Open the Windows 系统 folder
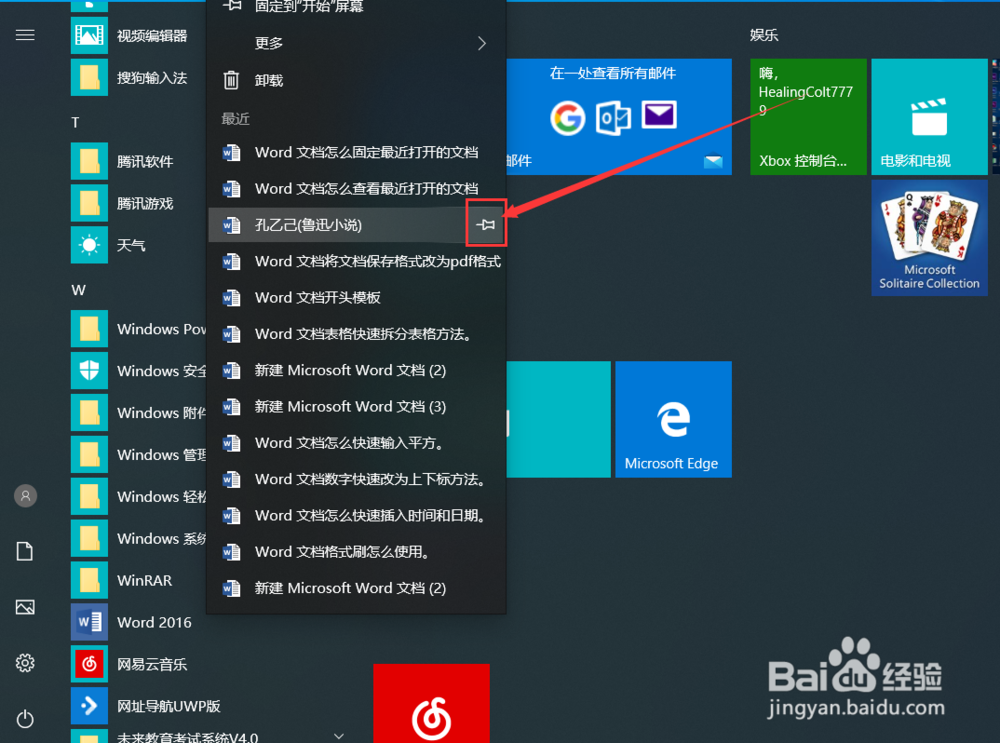Image resolution: width=1000 pixels, height=743 pixels. click(x=138, y=538)
